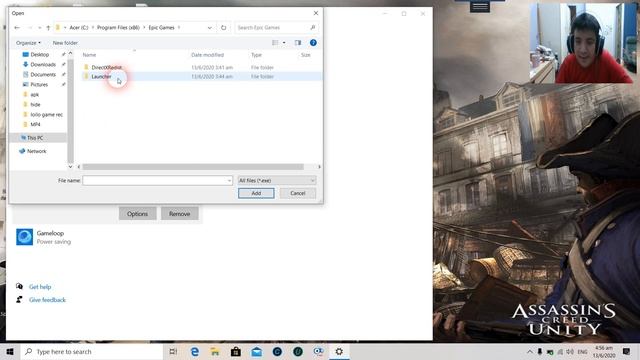Select Desktop in the navigation pane

pyautogui.click(x=40, y=54)
